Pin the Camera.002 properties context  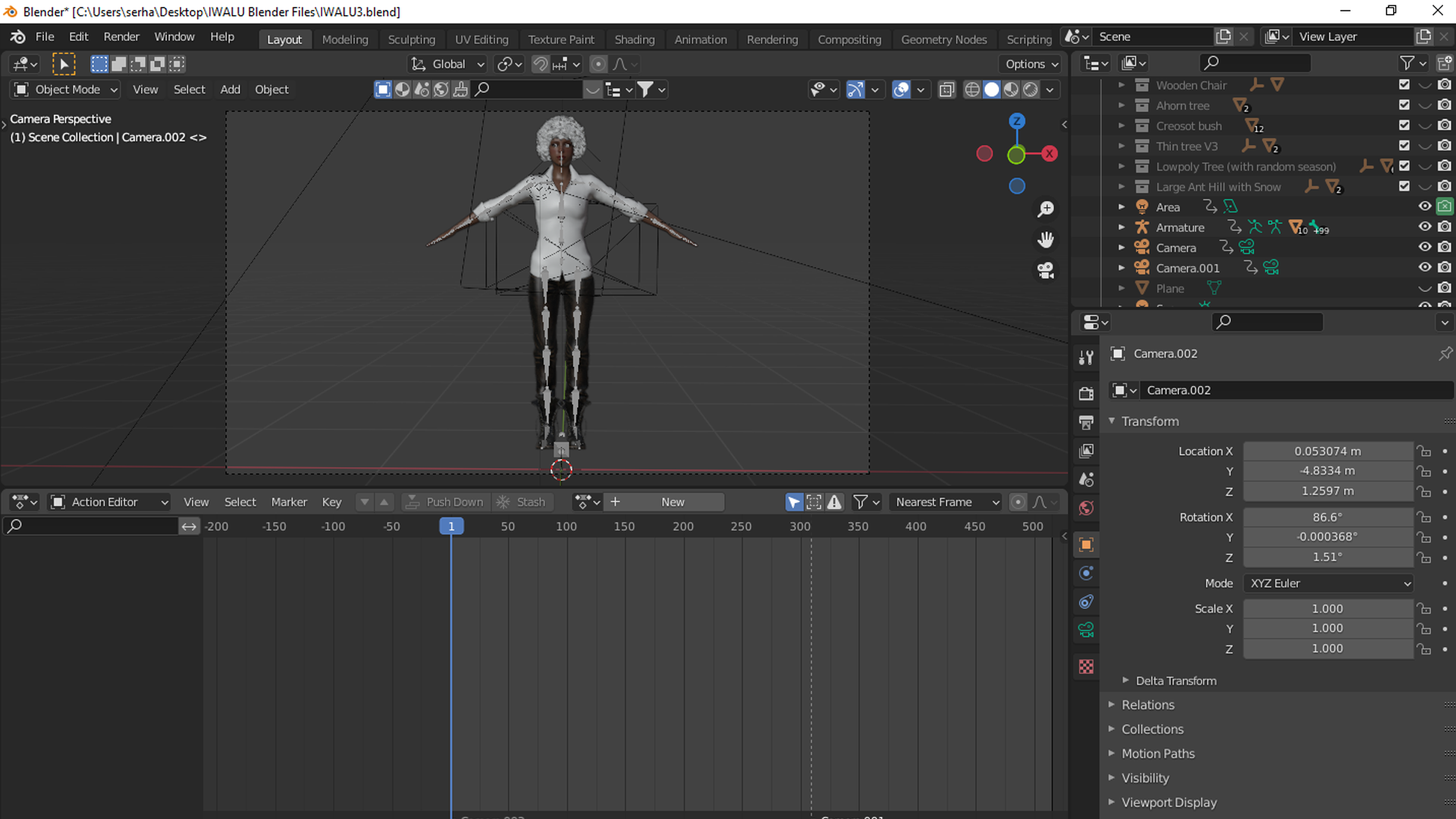[x=1445, y=353]
